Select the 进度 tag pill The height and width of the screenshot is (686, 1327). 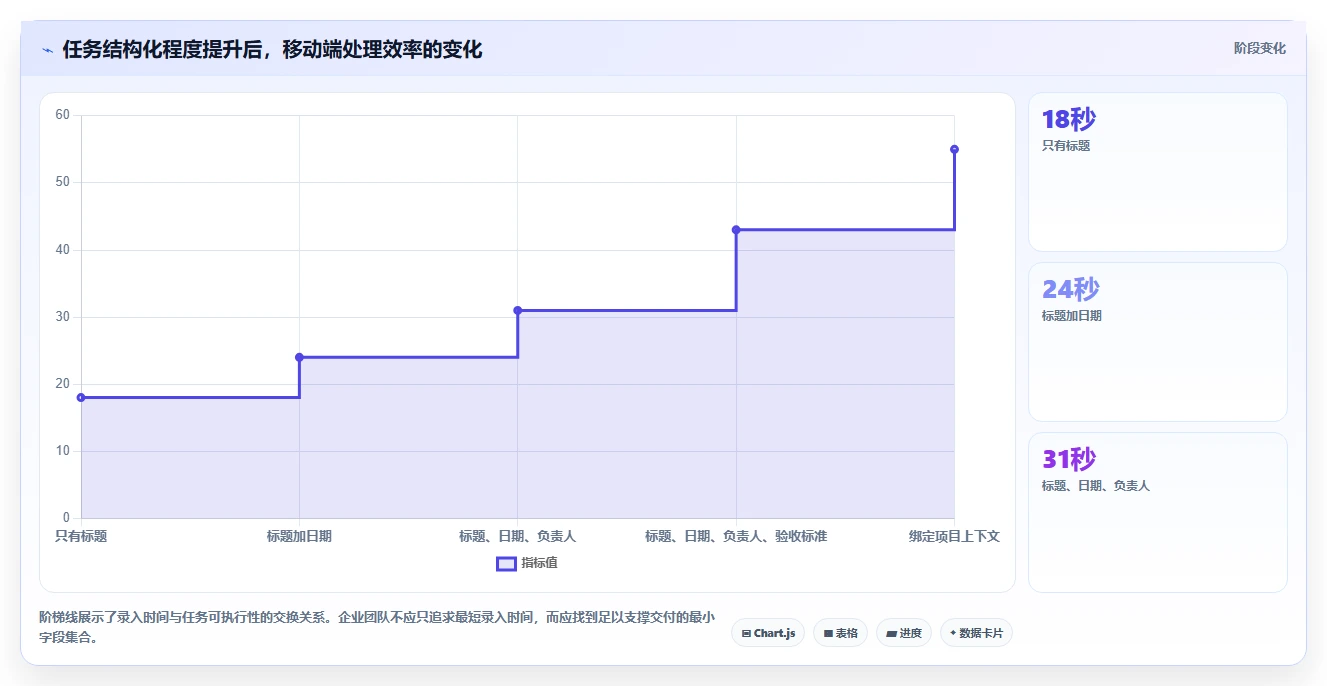[x=904, y=633]
